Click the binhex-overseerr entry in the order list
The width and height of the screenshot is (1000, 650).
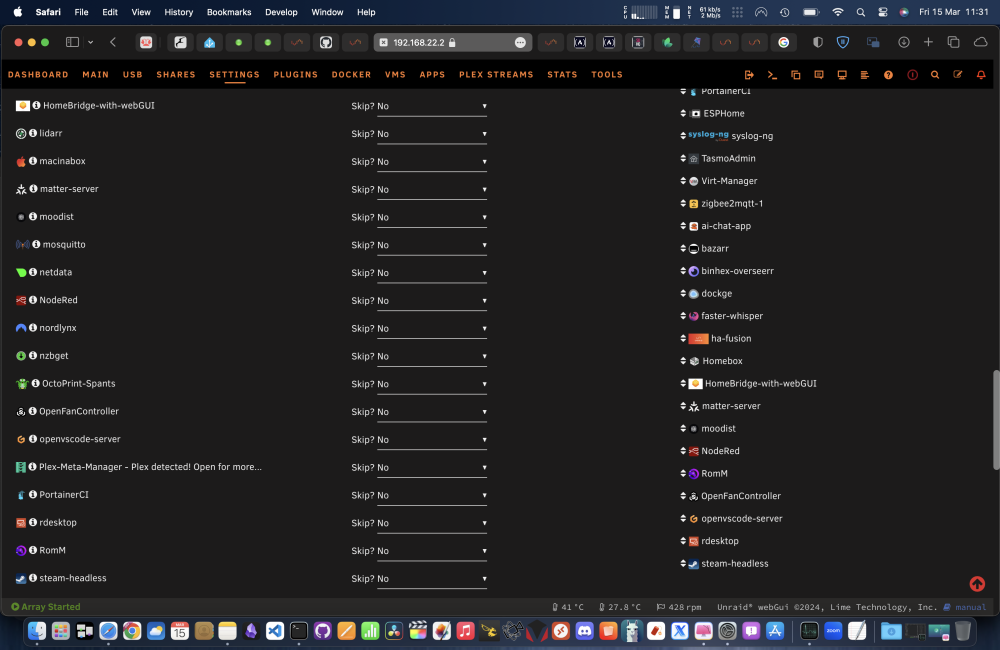[x=727, y=271]
